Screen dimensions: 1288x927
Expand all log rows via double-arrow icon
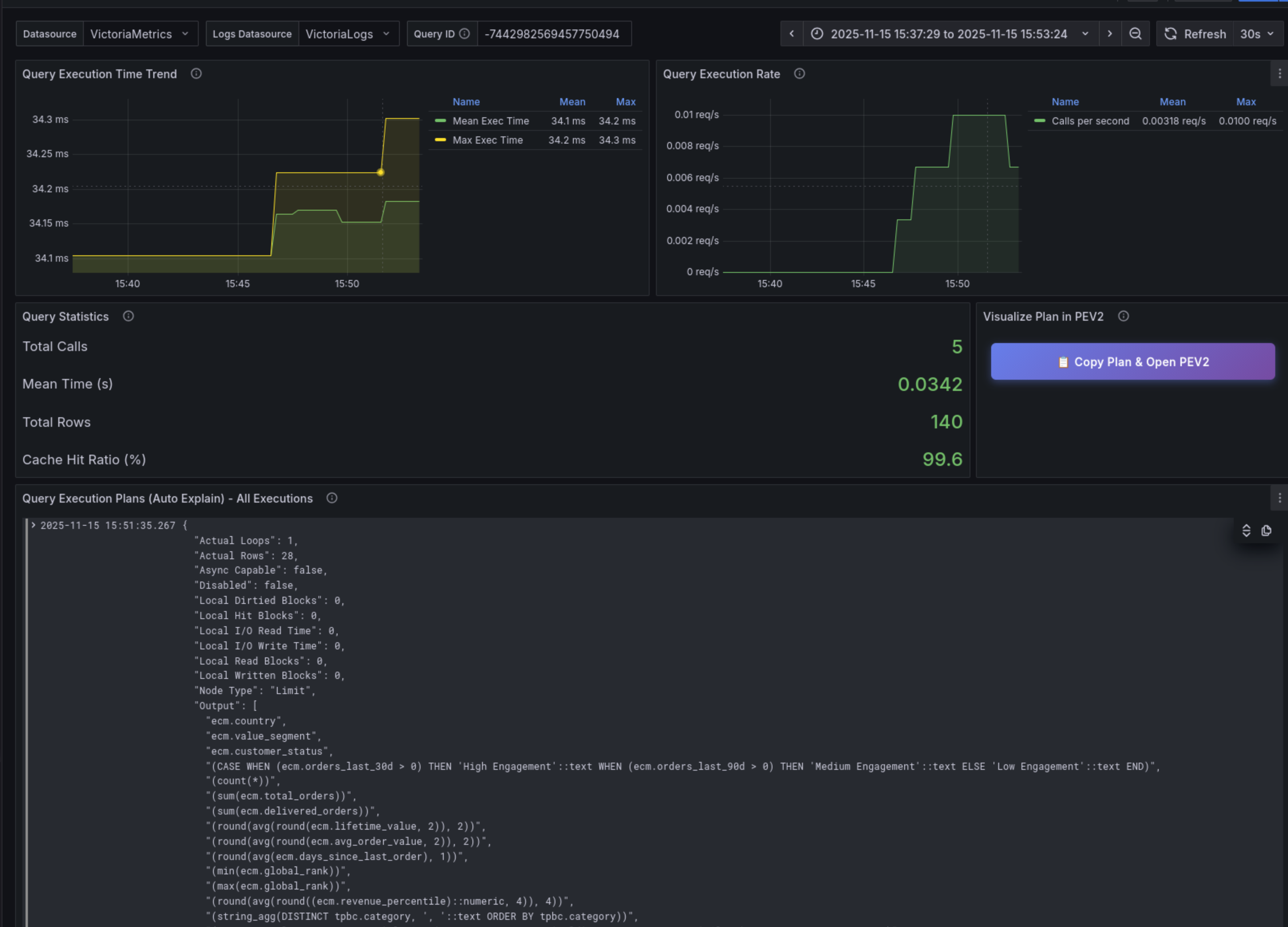coord(1247,531)
